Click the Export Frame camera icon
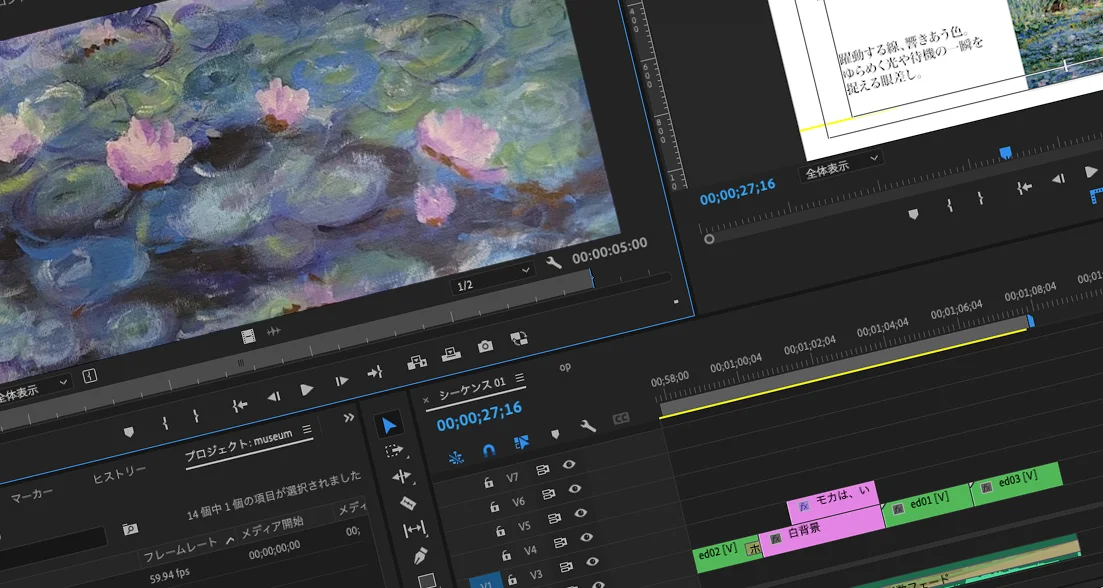 [x=485, y=346]
